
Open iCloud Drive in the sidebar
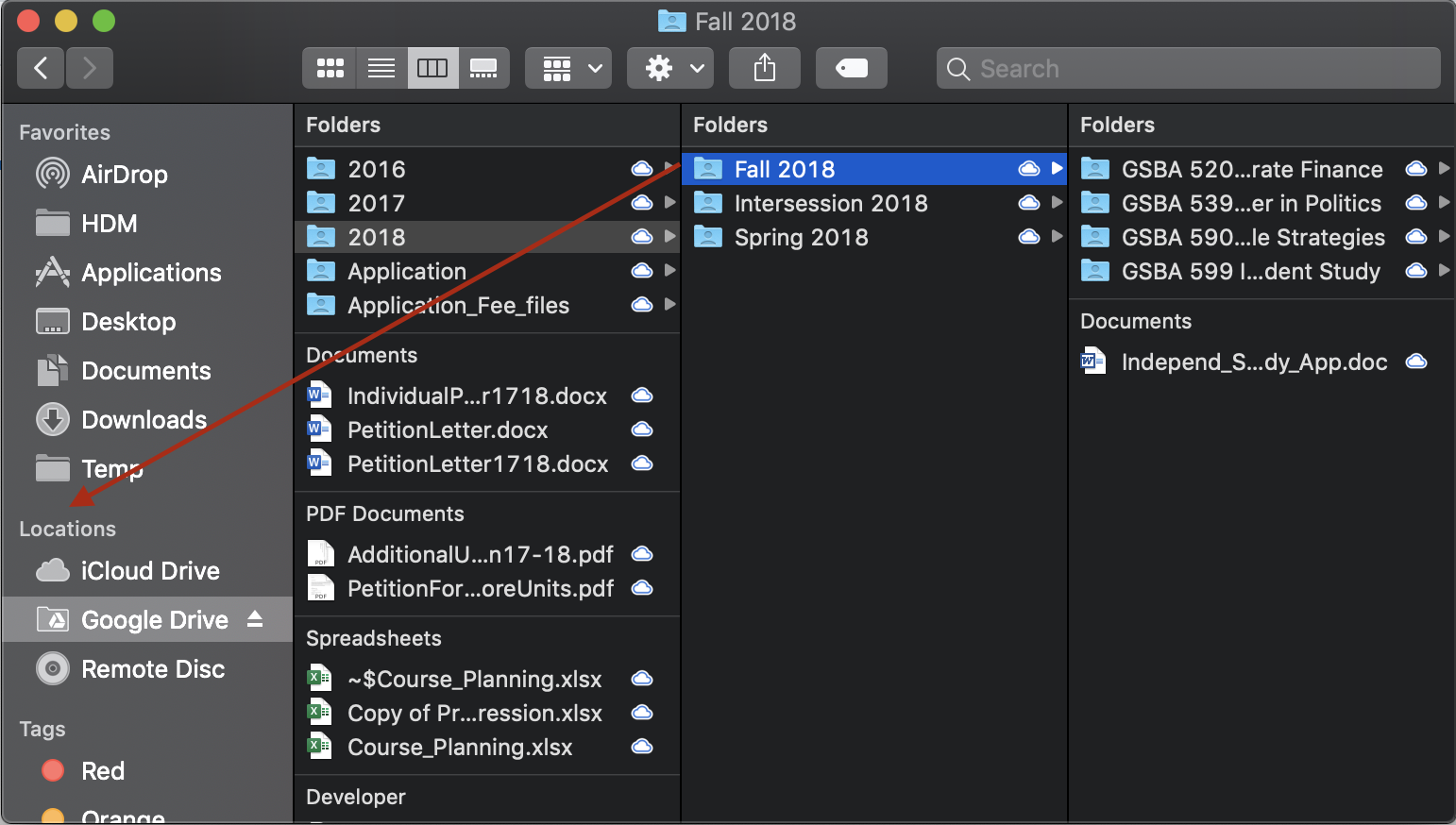pyautogui.click(x=150, y=571)
